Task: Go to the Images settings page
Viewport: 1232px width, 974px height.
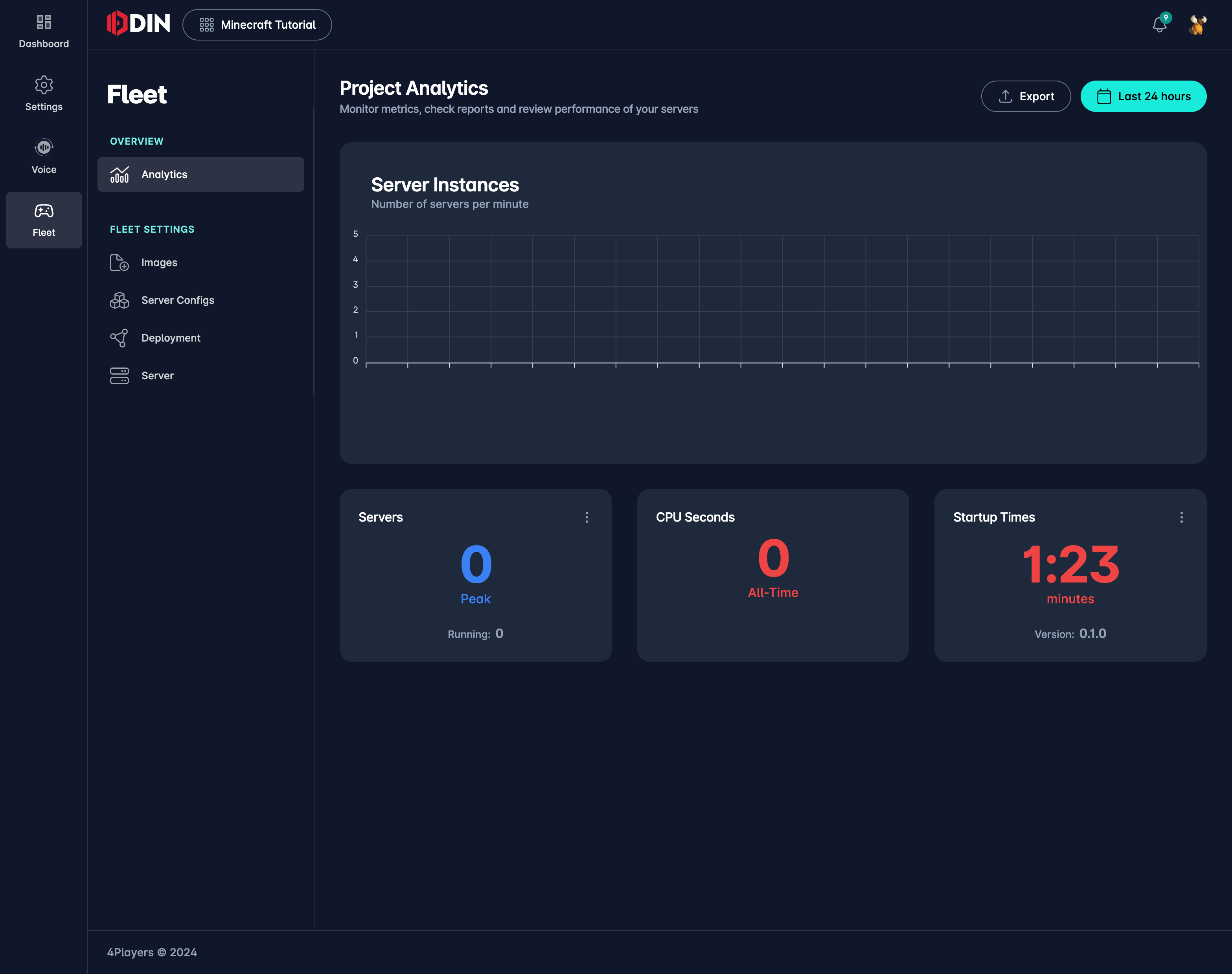Action: [201, 262]
